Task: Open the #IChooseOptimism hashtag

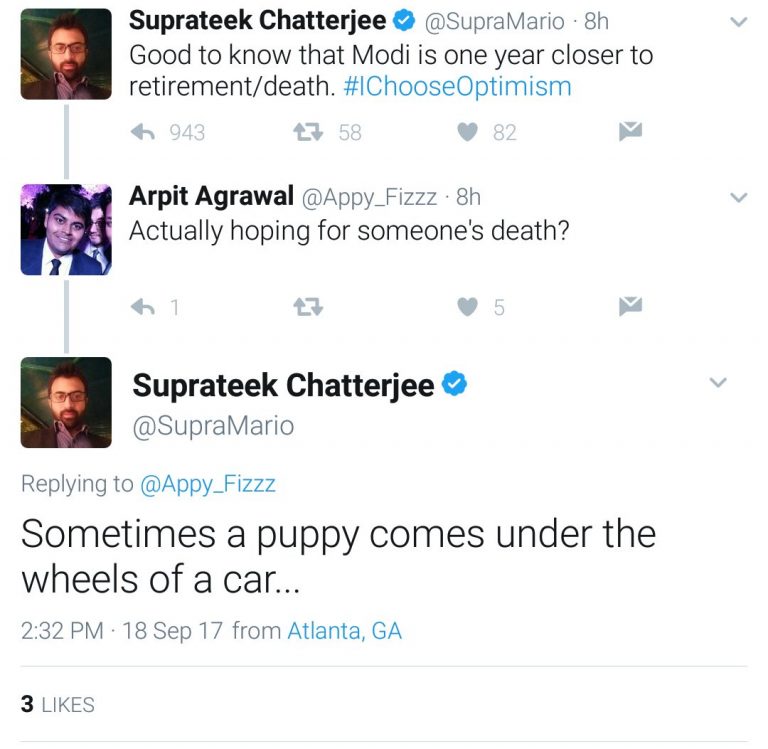Action: point(457,86)
